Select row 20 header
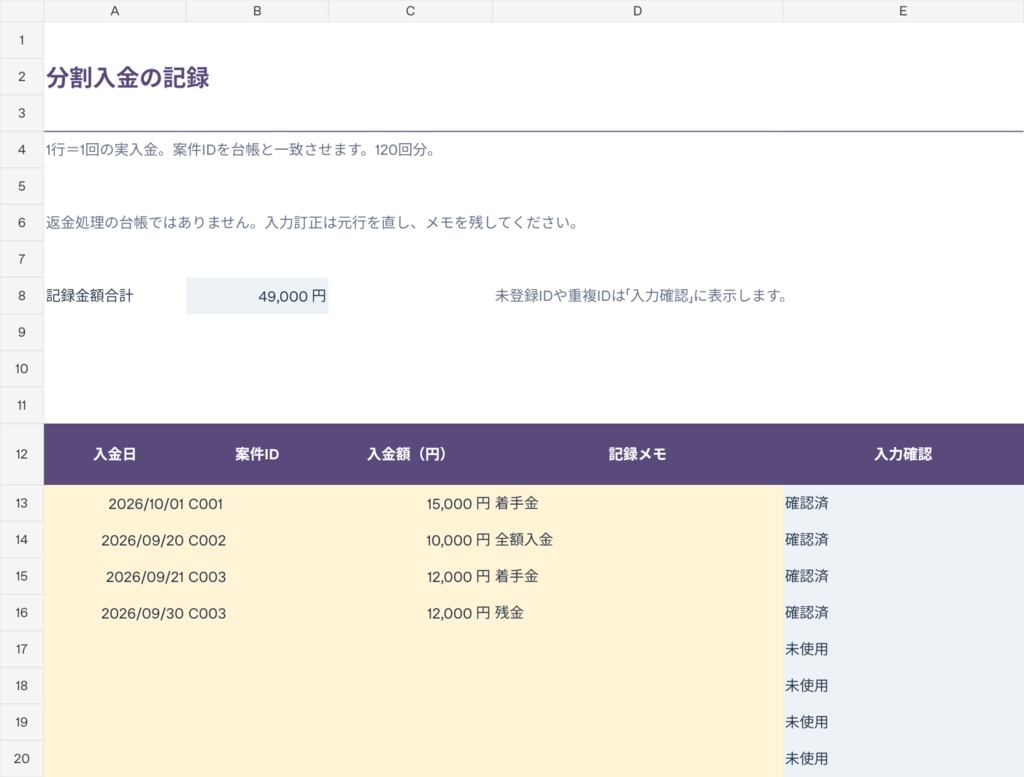The width and height of the screenshot is (1024, 777). (x=22, y=759)
